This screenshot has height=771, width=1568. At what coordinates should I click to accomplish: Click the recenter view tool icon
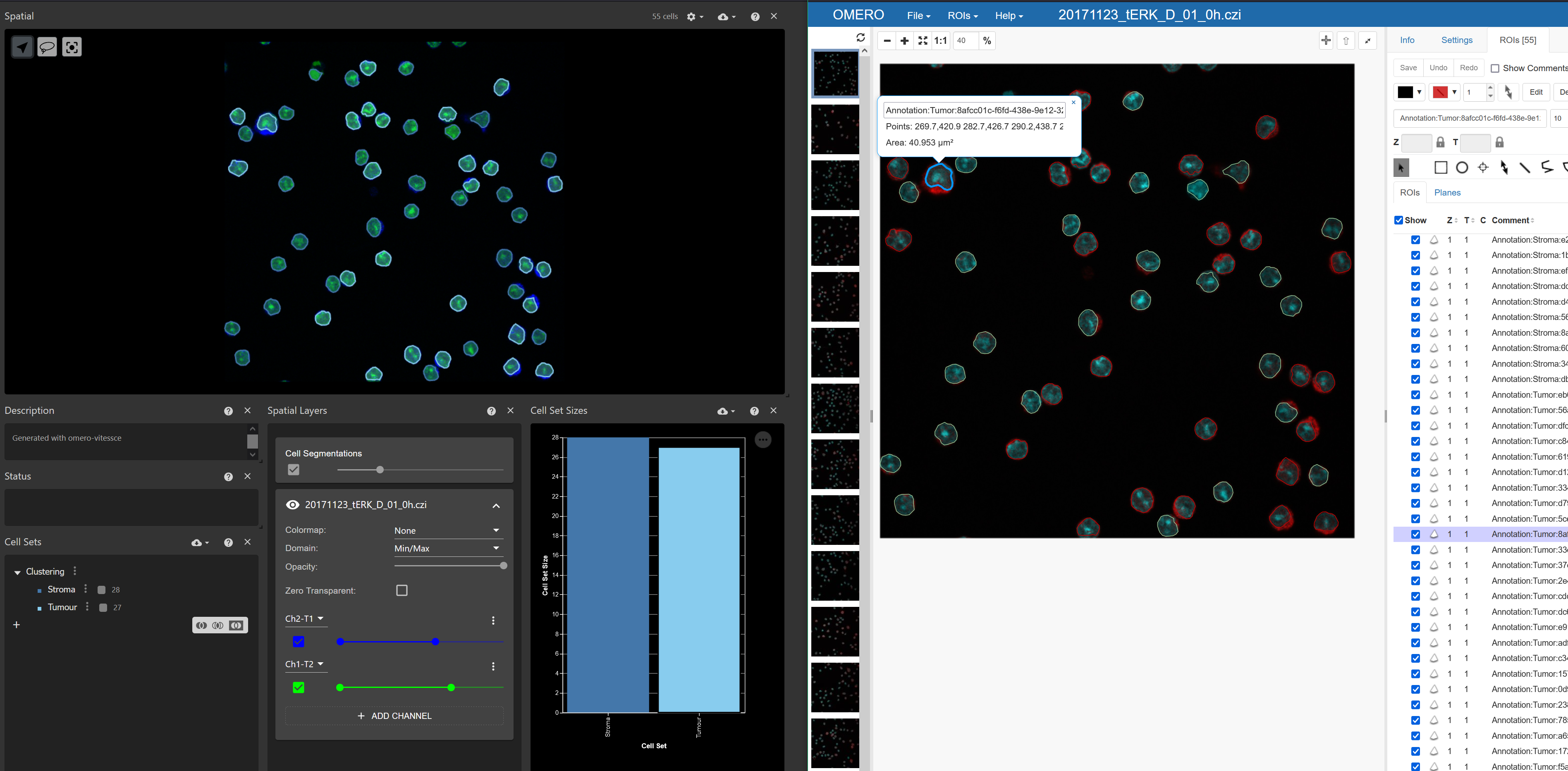(72, 47)
